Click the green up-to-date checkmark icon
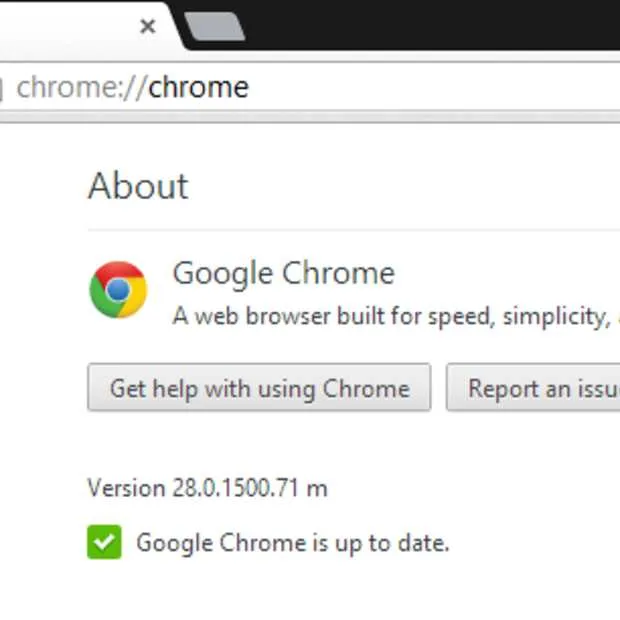620x620 pixels. pyautogui.click(x=104, y=542)
